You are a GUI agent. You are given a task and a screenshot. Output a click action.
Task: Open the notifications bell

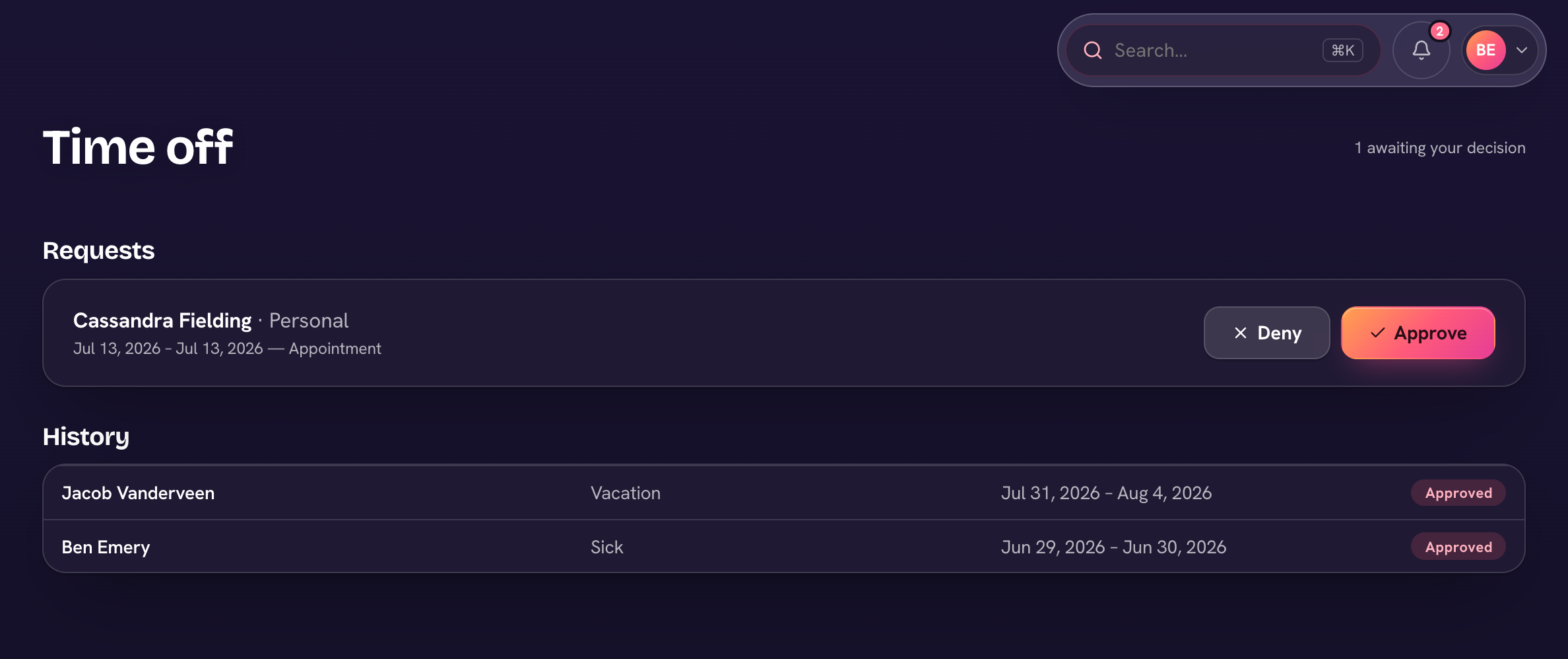pos(1421,50)
